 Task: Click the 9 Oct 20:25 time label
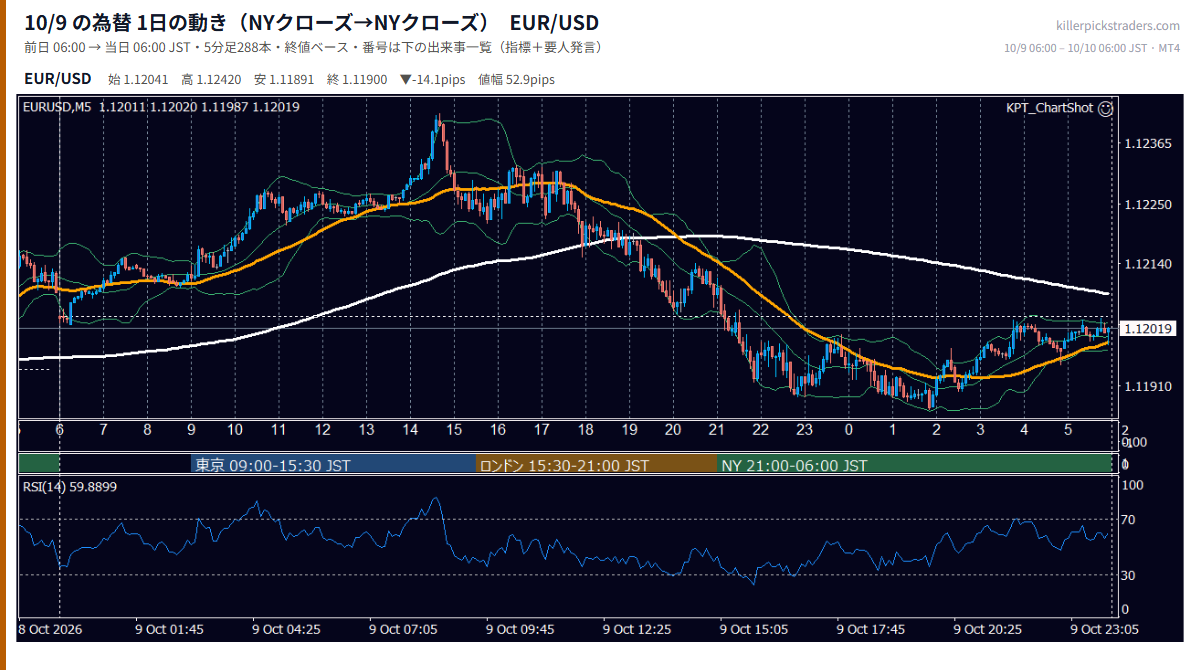pyautogui.click(x=988, y=630)
